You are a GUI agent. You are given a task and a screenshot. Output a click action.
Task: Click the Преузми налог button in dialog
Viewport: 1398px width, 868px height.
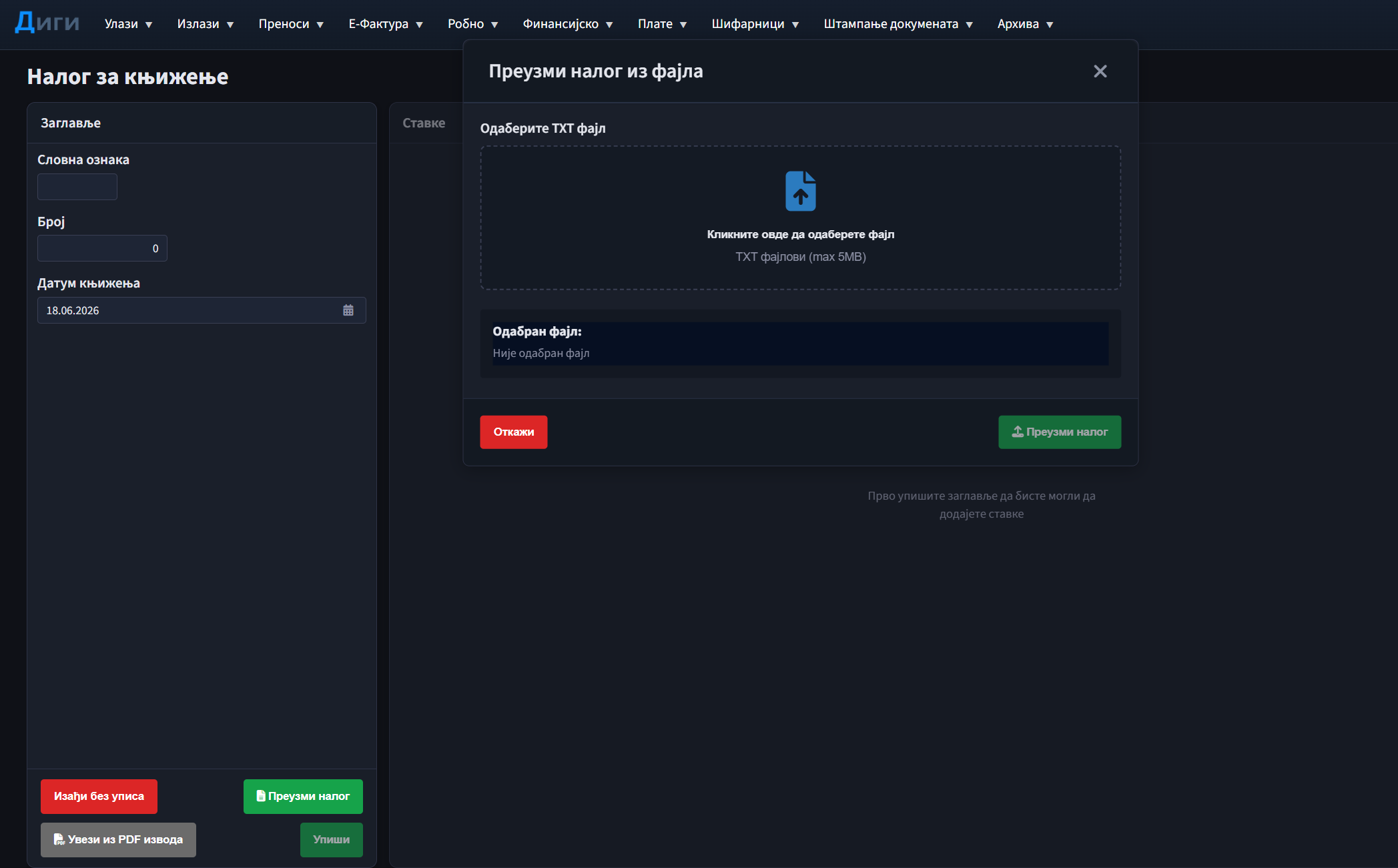[x=1060, y=432]
